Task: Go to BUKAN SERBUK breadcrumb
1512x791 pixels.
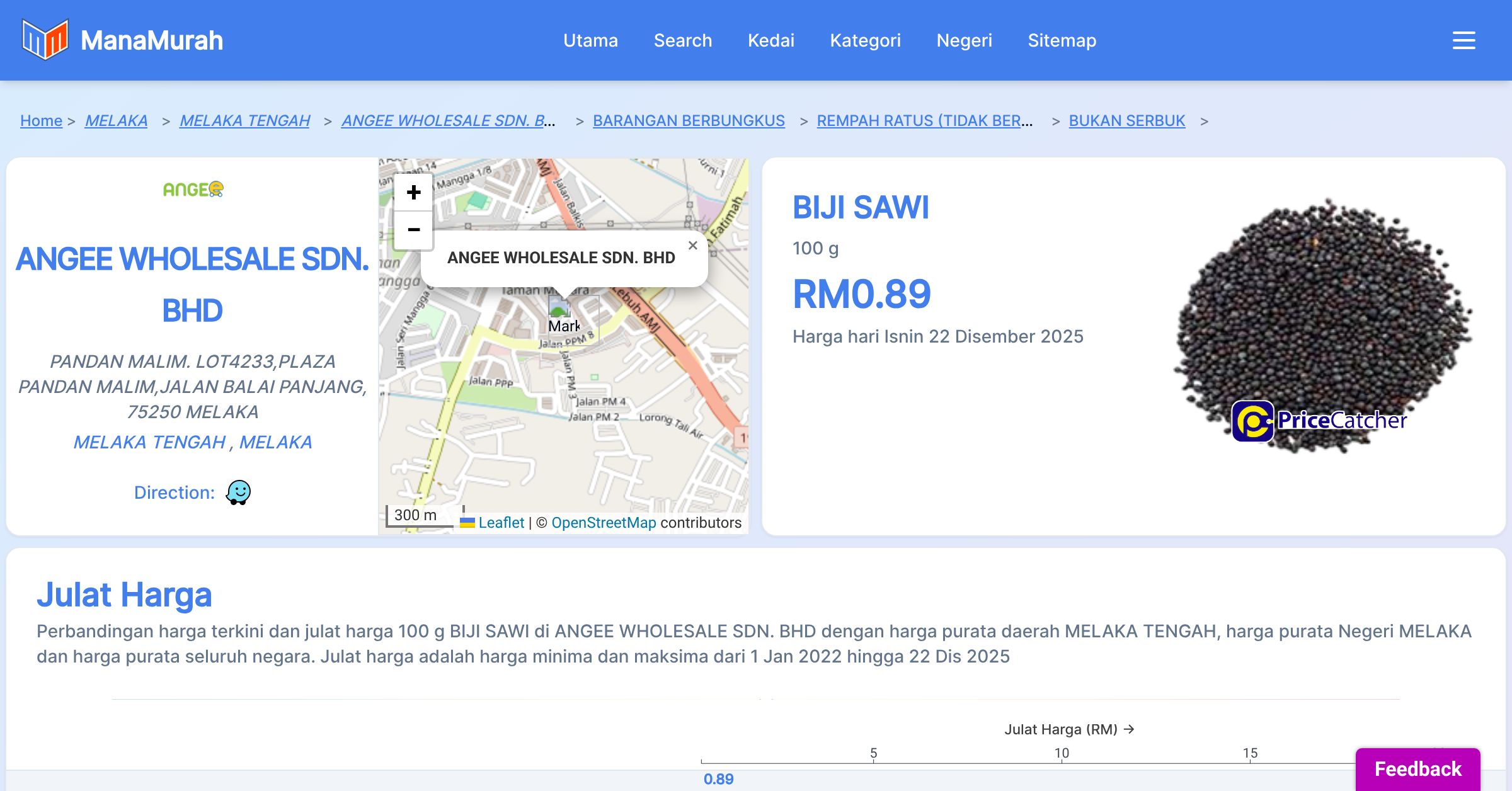Action: (x=1126, y=120)
